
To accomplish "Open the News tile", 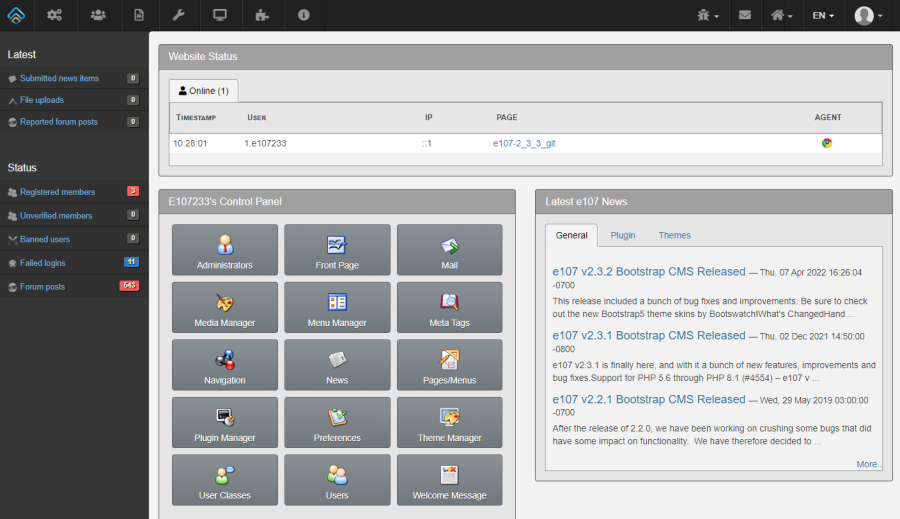I will click(337, 365).
